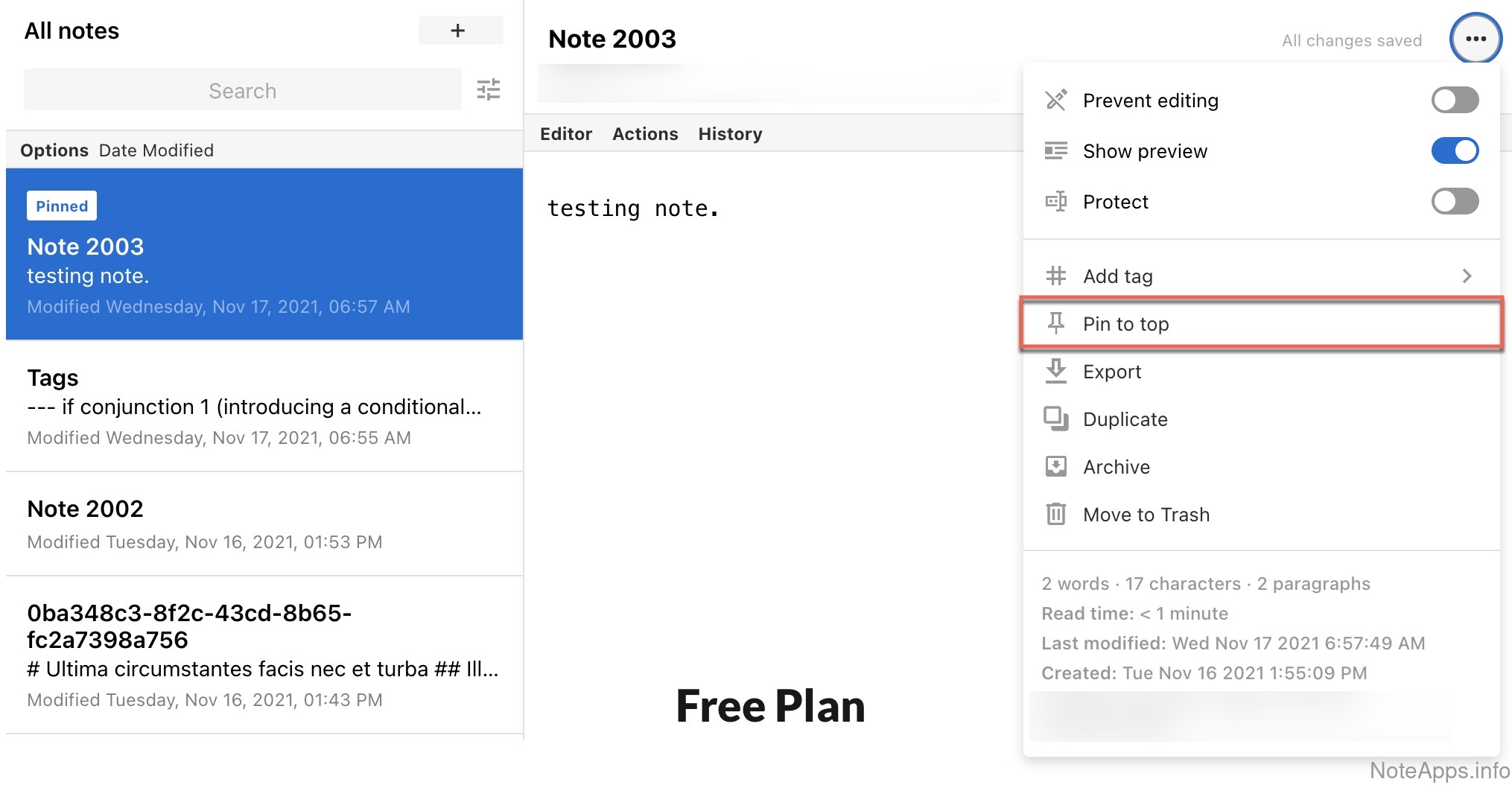
Task: Click the Export download icon
Action: [x=1055, y=371]
